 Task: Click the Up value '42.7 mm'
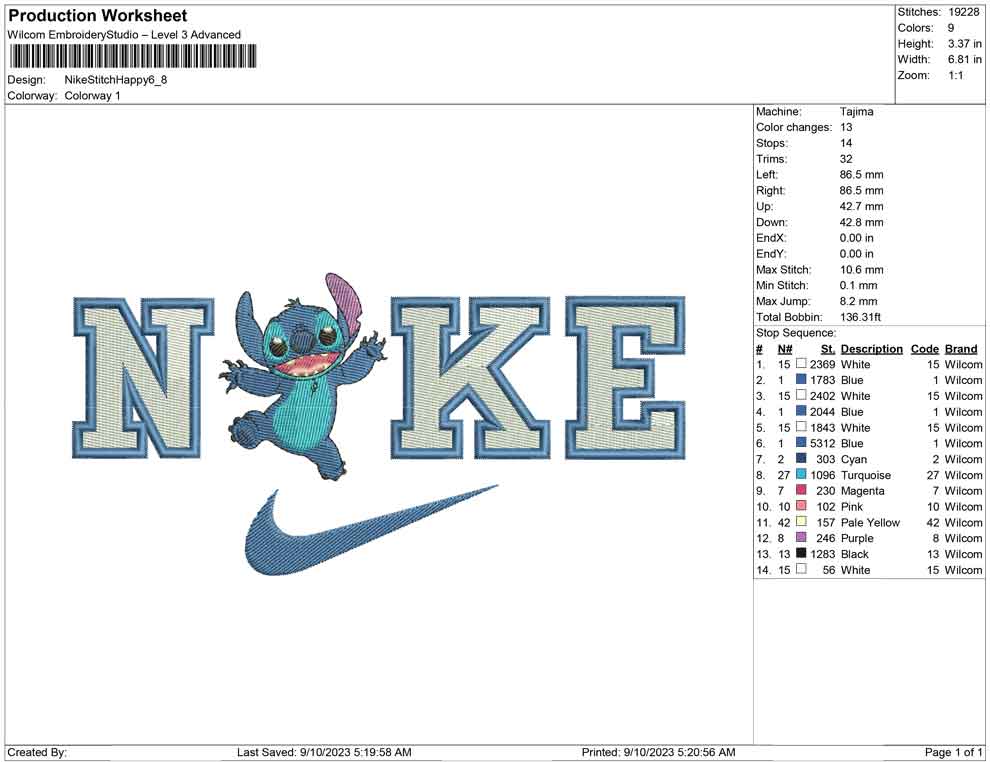(862, 206)
